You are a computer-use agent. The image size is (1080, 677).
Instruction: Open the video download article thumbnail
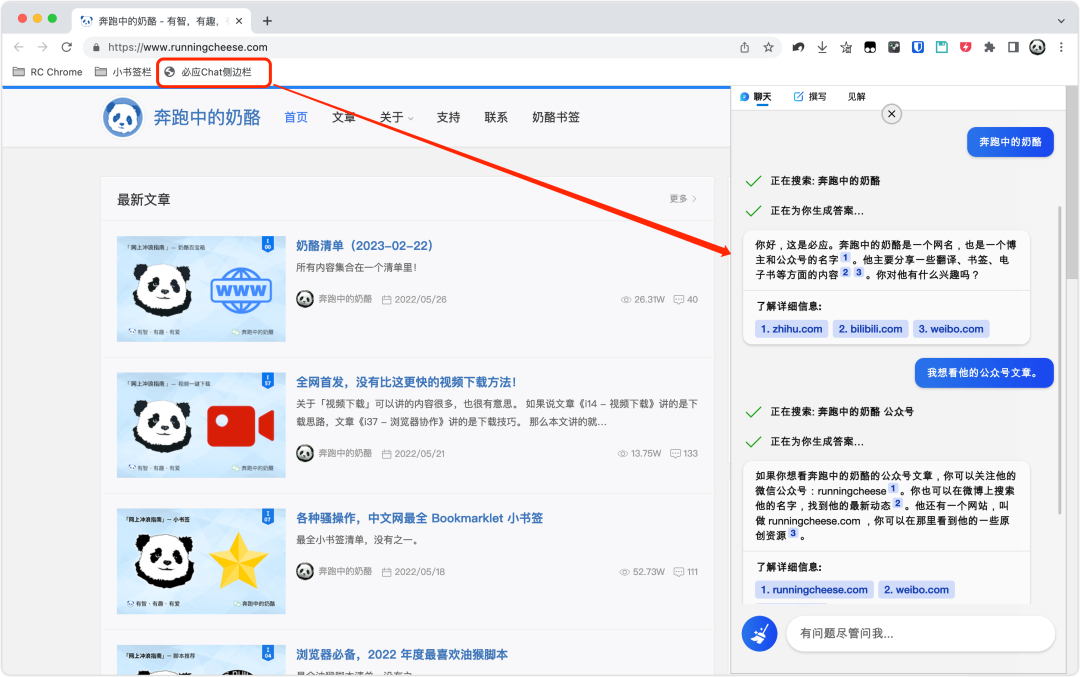point(201,424)
